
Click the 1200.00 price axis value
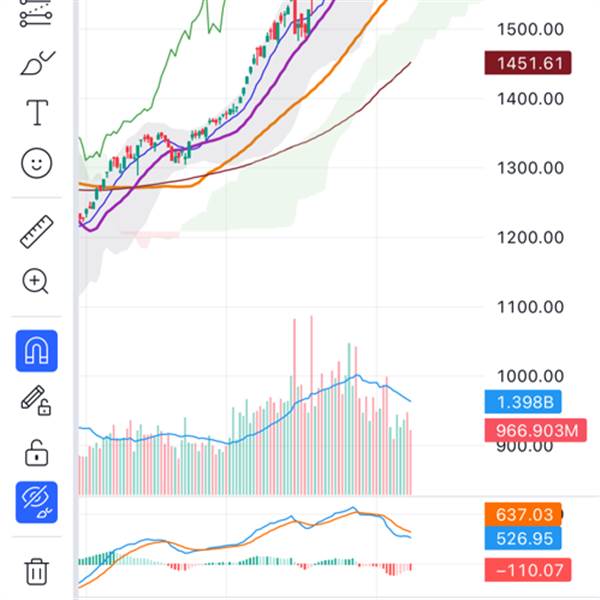[530, 238]
